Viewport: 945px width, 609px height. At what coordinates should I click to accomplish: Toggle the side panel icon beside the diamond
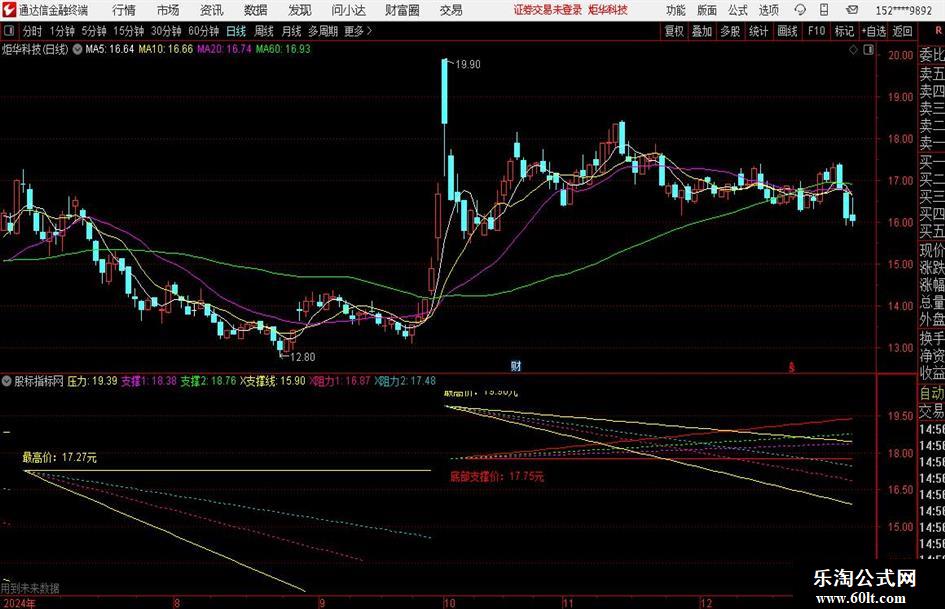pos(868,50)
